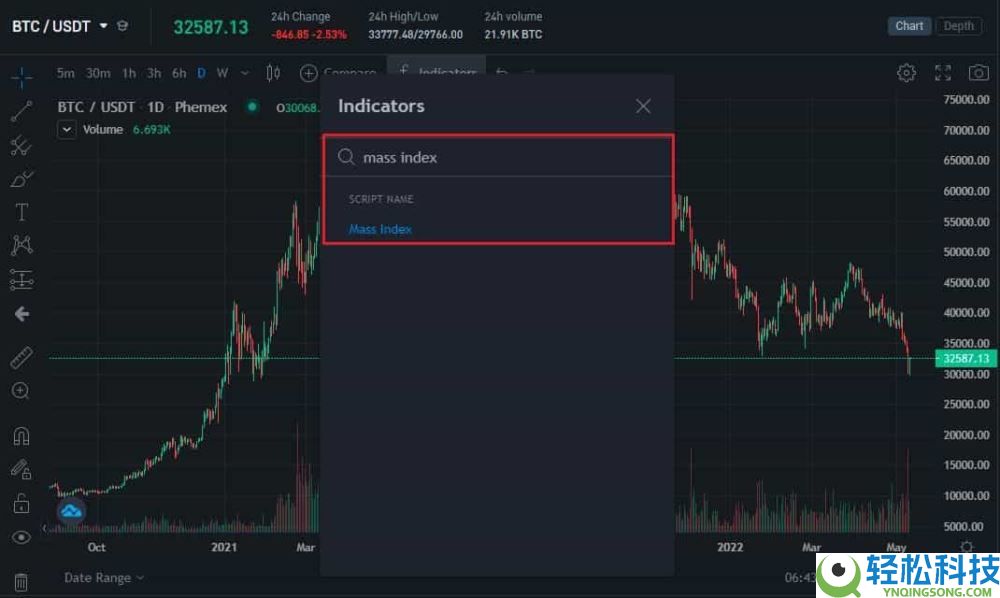Expand the BTC / USDT pair dropdown
Screen dimensions: 1000x598
pos(103,26)
